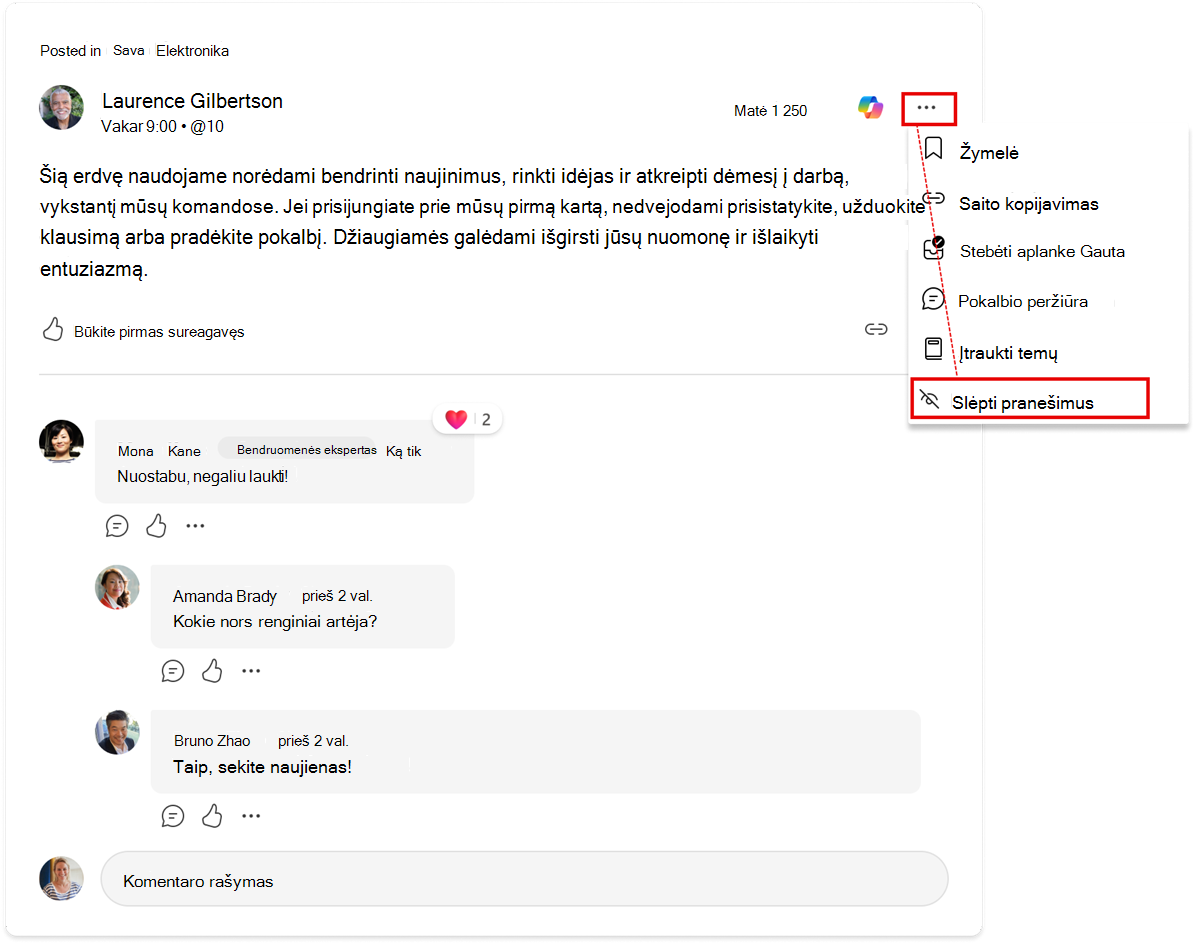Like Laurence's post with thumbs up icon
1200x947 pixels.
click(x=53, y=330)
